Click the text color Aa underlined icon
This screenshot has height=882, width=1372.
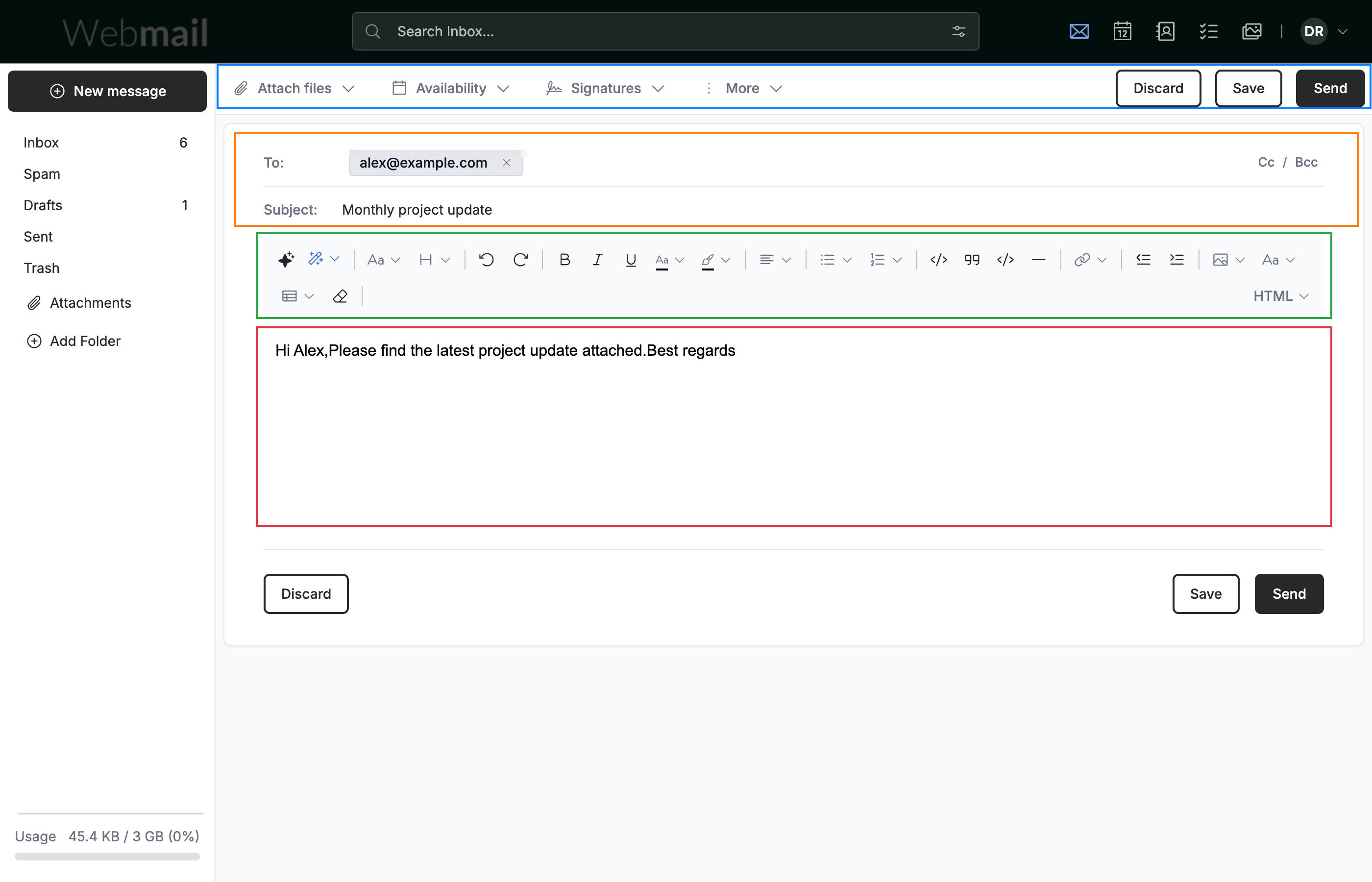pyautogui.click(x=661, y=261)
